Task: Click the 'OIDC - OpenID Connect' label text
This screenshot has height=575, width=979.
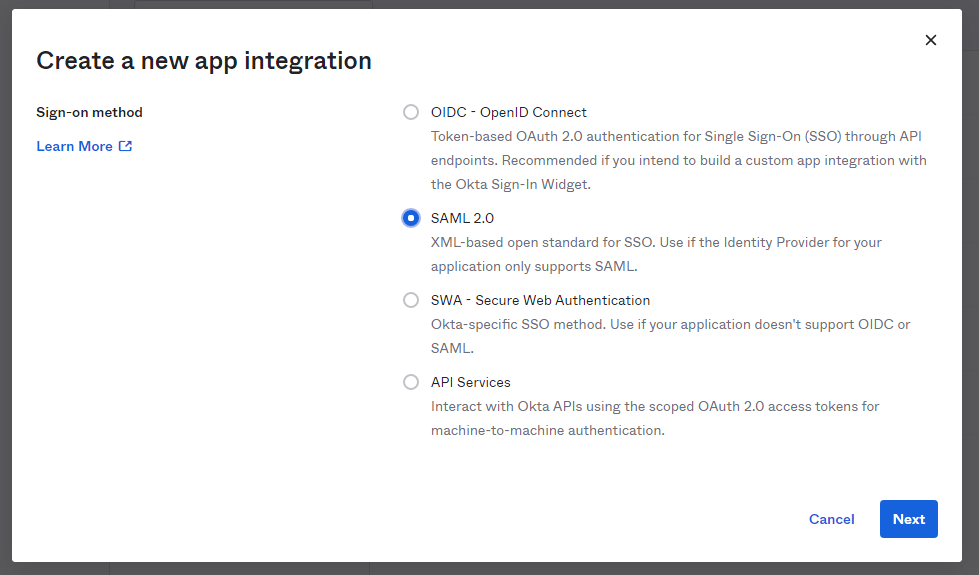Action: click(x=508, y=112)
